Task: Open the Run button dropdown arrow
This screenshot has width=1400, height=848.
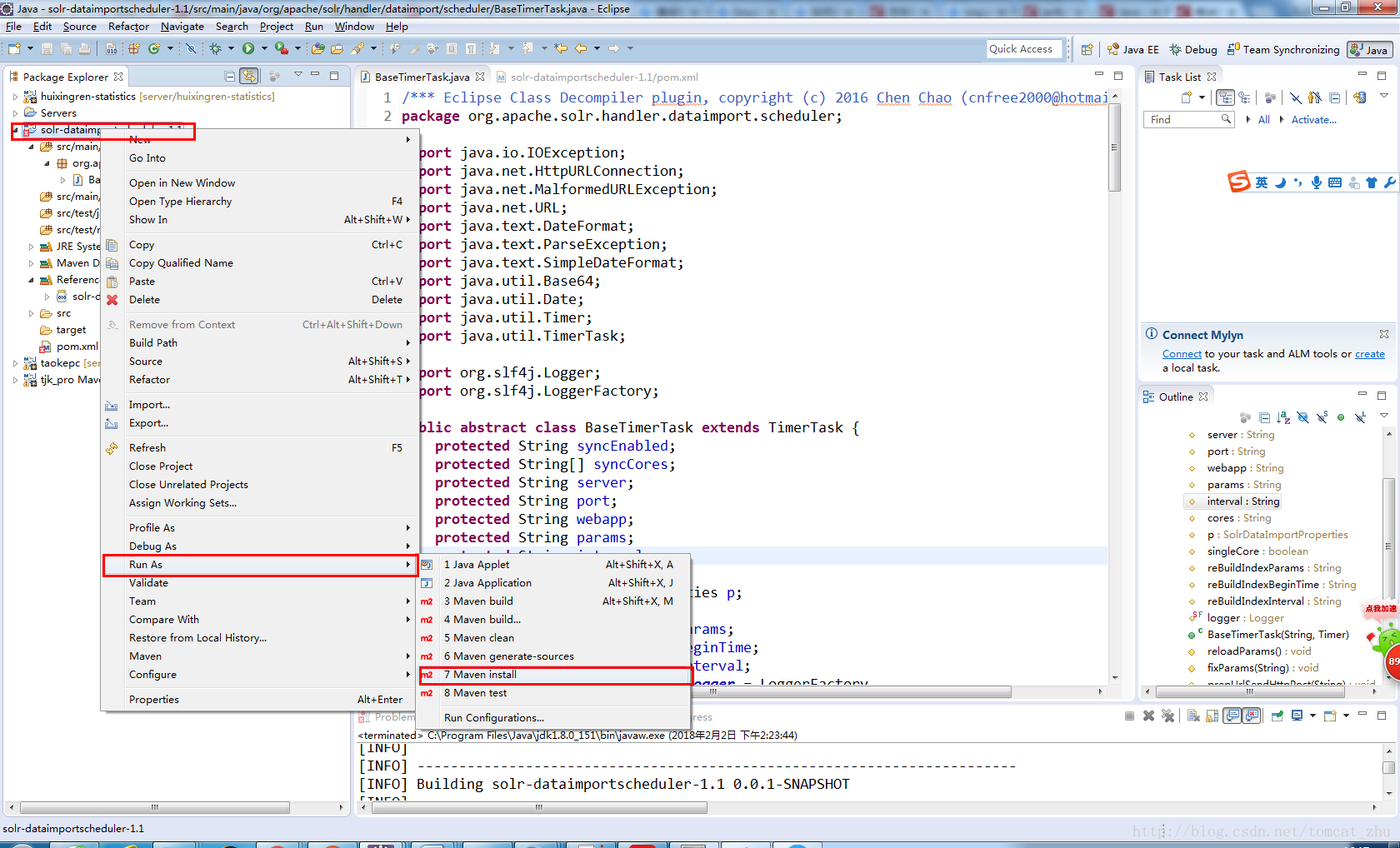Action: click(x=264, y=49)
